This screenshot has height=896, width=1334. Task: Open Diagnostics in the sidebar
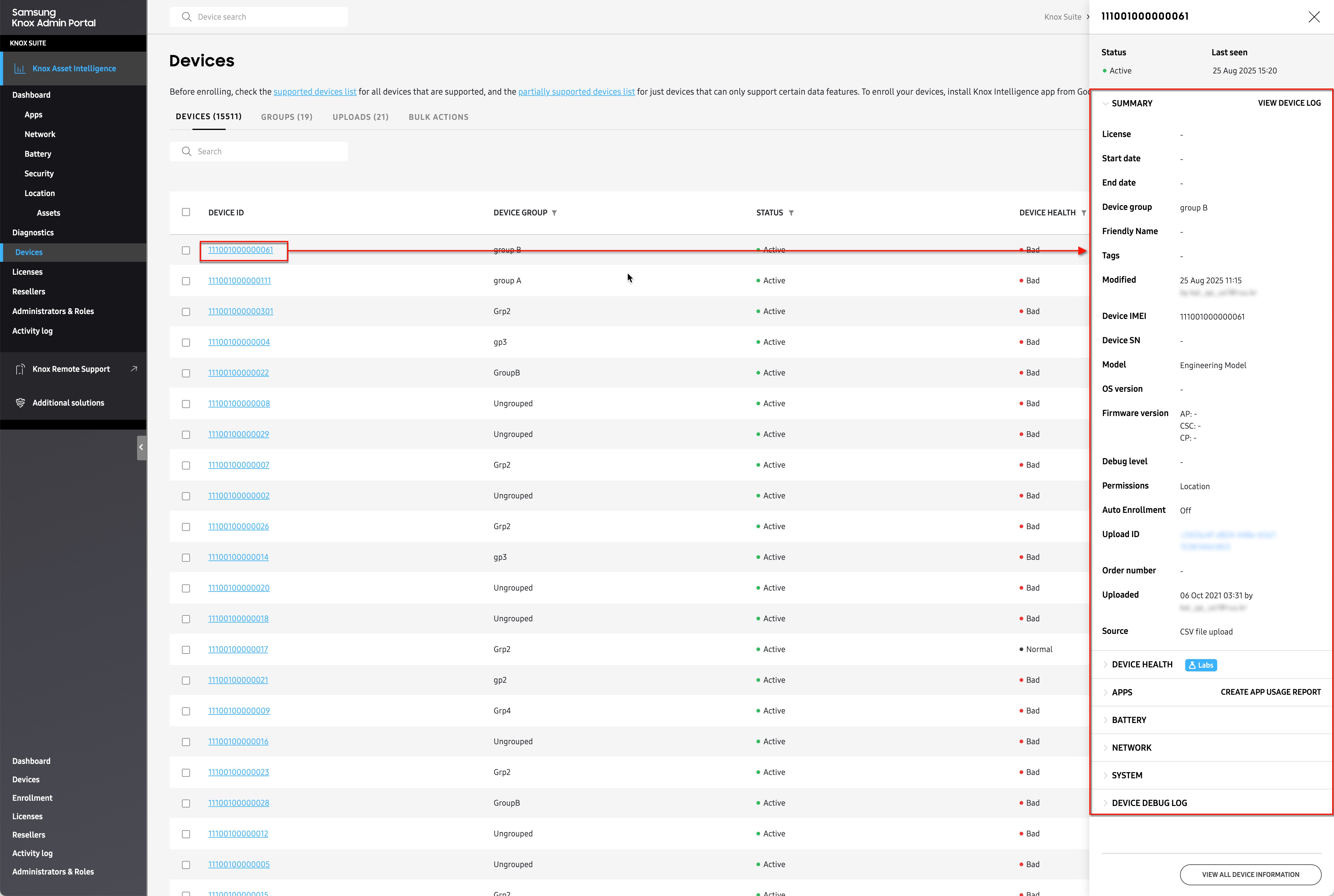[33, 233]
